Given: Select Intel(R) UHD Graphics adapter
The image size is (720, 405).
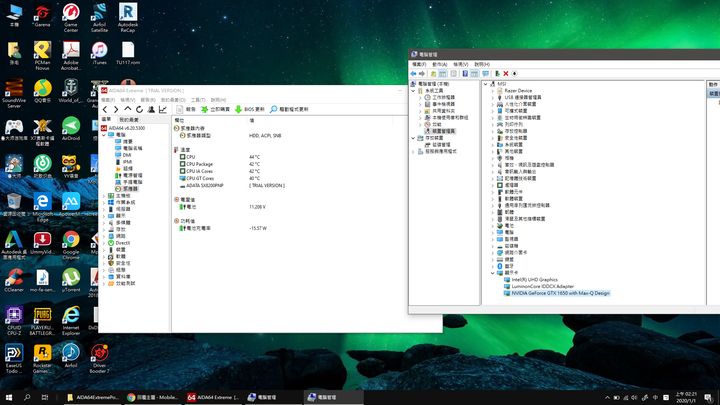Looking at the screenshot, I should (534, 280).
